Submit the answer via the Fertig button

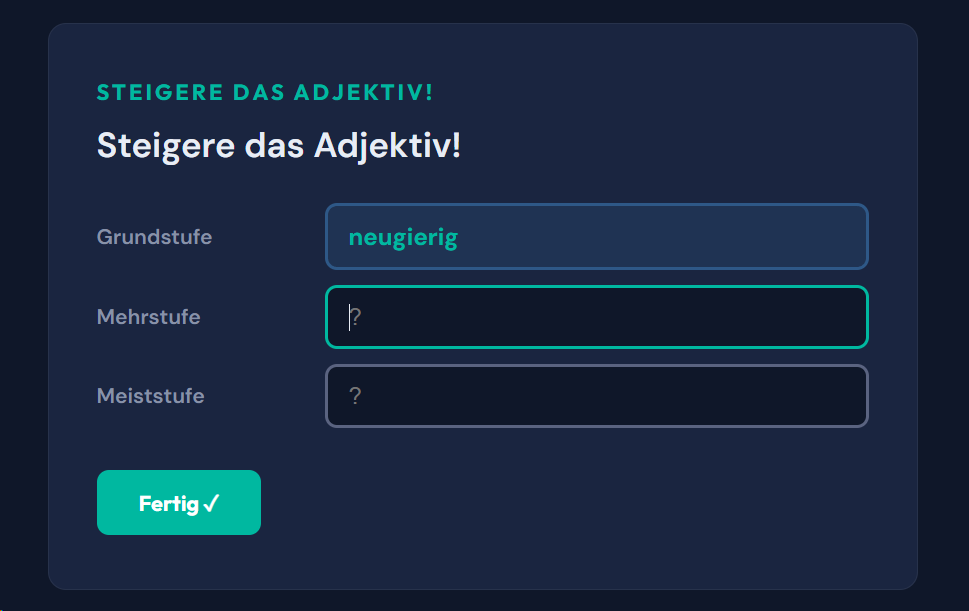178,503
